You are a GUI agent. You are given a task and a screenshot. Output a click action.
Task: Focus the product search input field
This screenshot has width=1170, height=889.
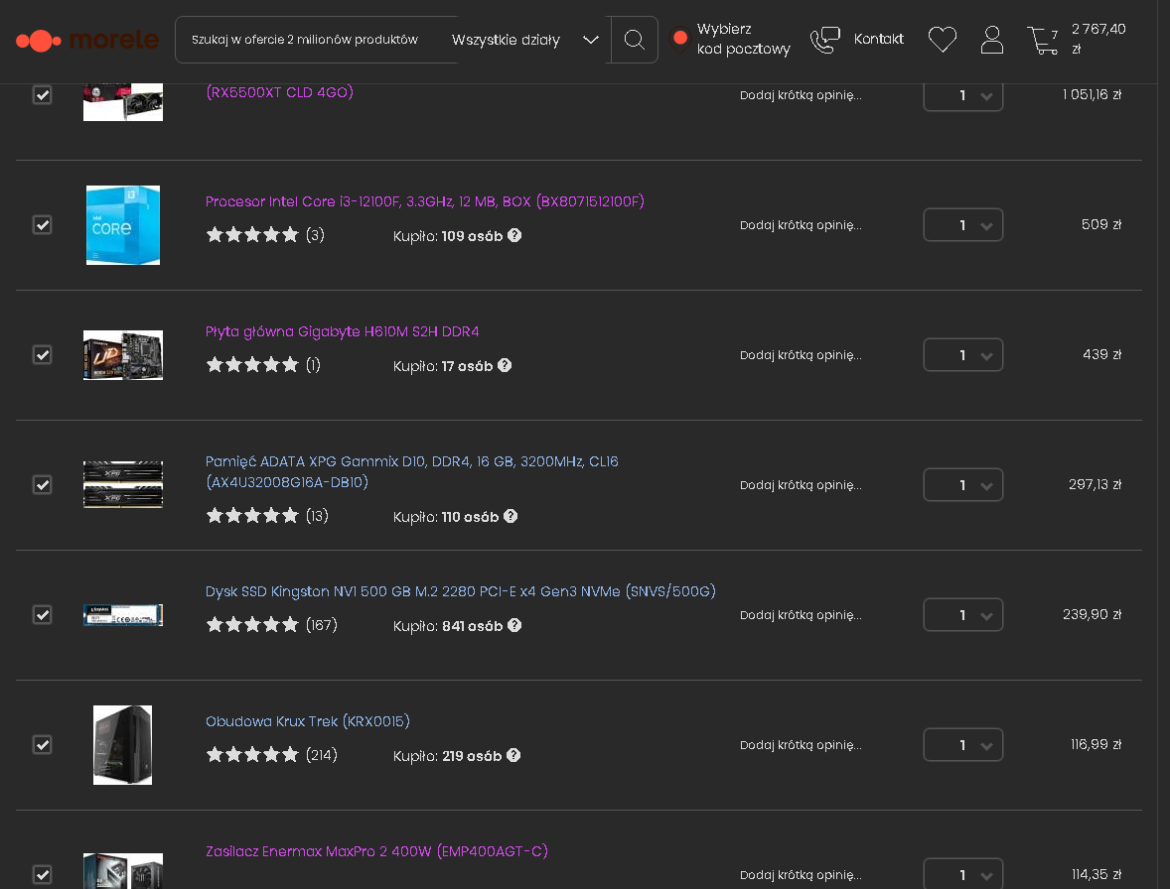(x=310, y=40)
